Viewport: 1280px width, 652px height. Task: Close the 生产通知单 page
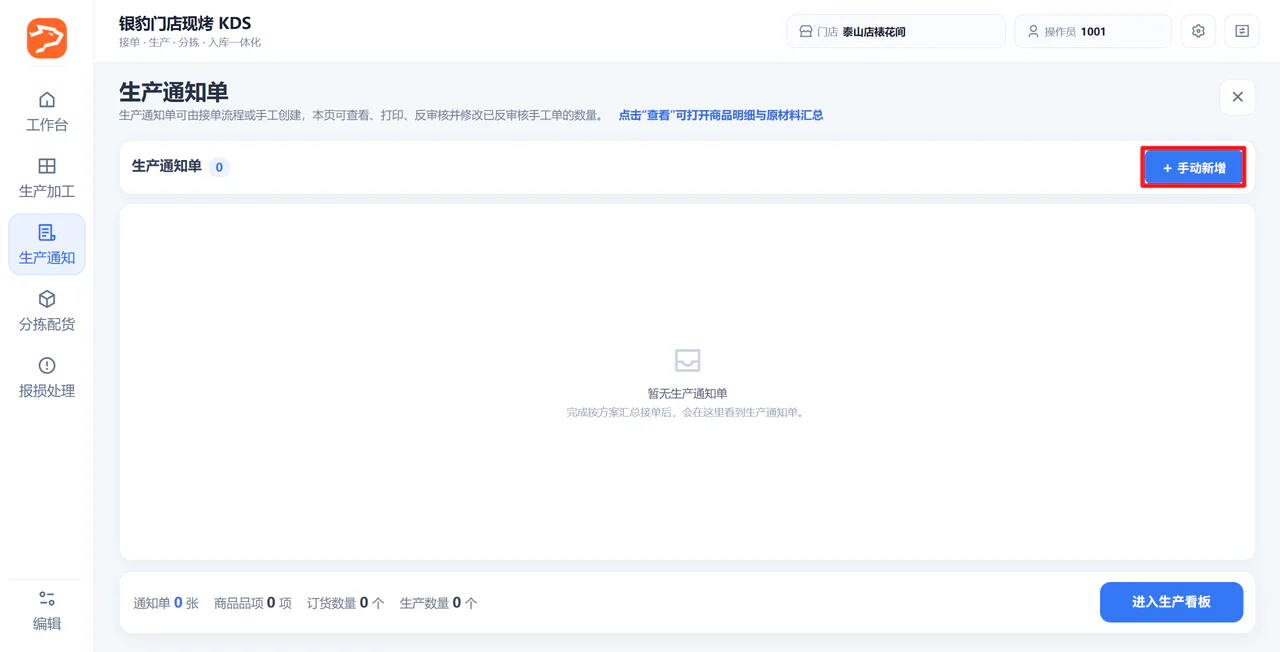pos(1237,97)
